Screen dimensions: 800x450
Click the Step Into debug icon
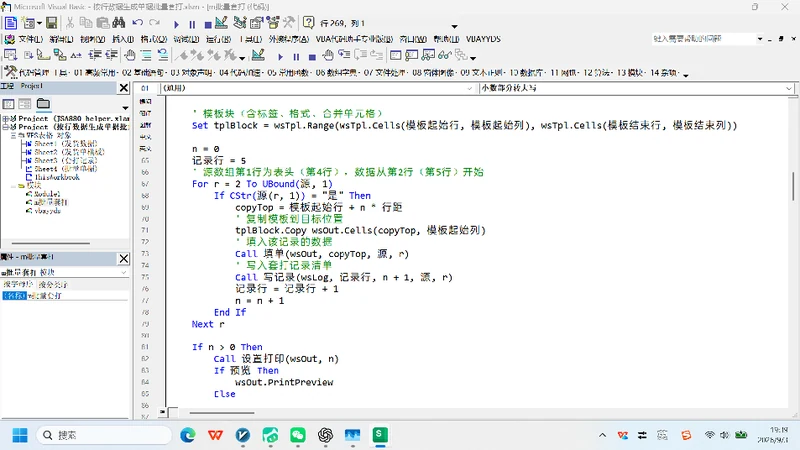tap(344, 55)
